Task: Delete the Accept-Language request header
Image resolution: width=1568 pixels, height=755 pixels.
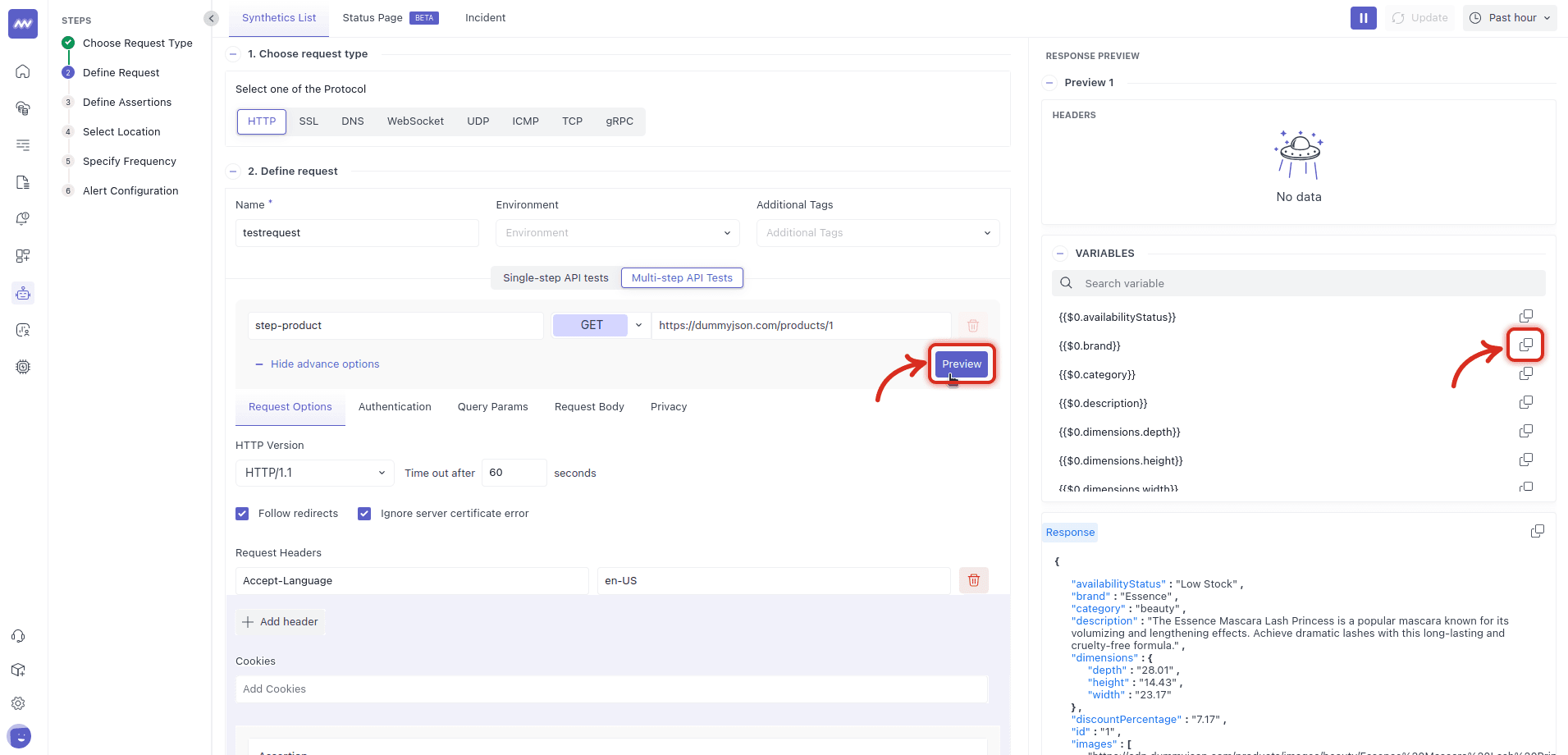Action: 973,580
